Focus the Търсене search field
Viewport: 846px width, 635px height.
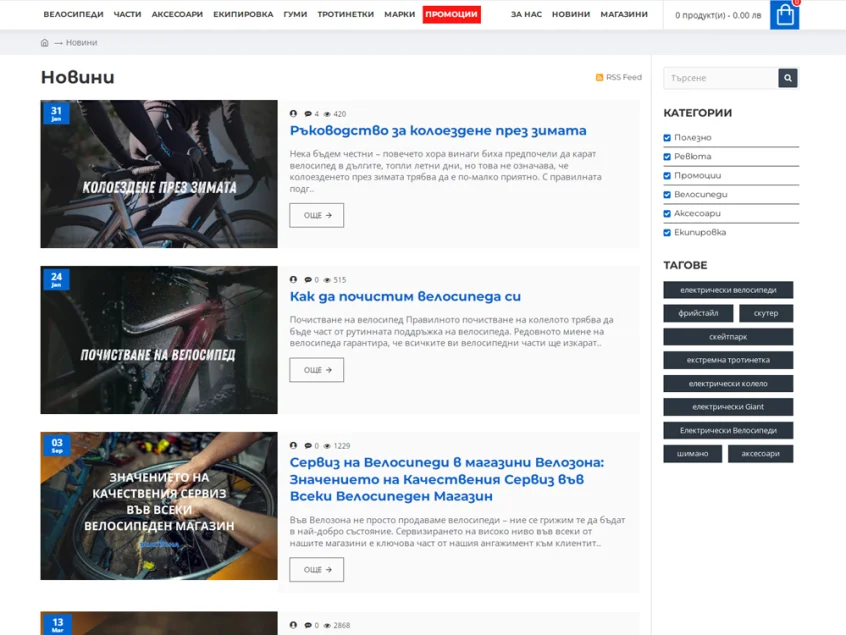coord(721,78)
